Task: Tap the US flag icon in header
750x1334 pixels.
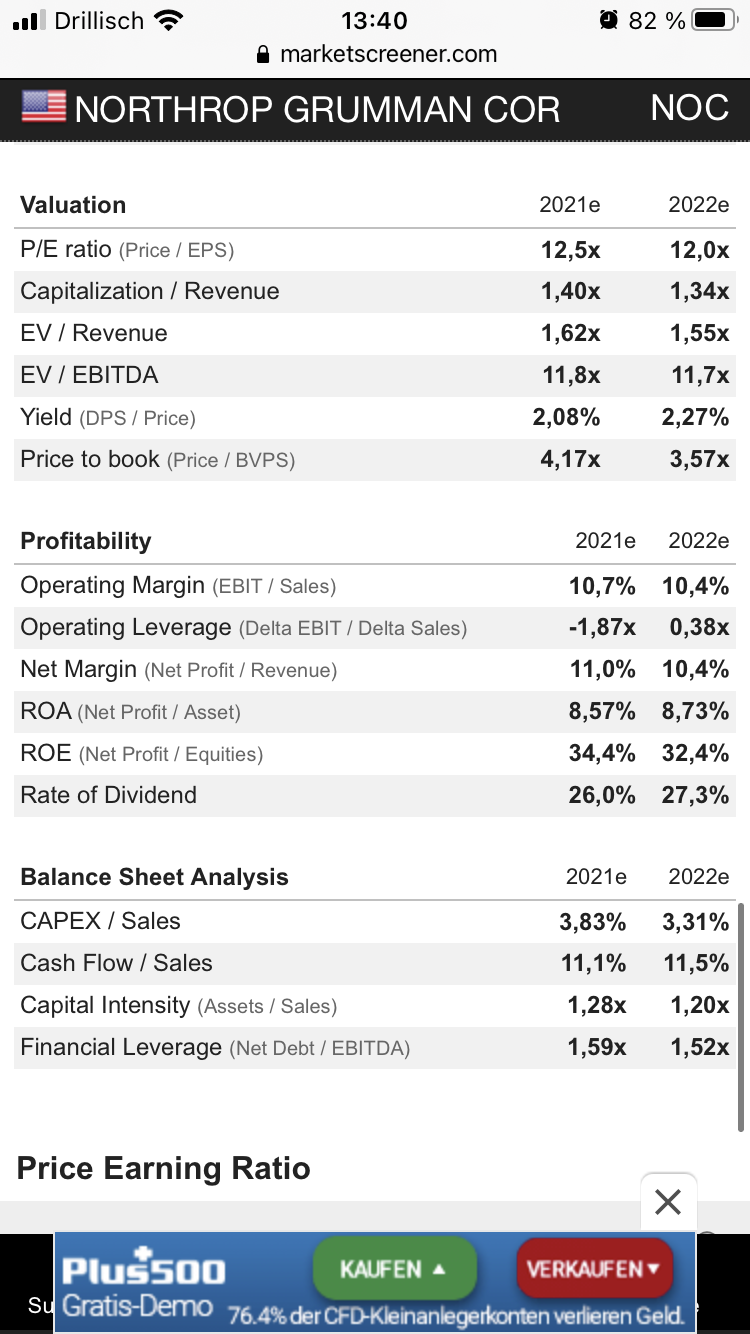Action: point(44,107)
